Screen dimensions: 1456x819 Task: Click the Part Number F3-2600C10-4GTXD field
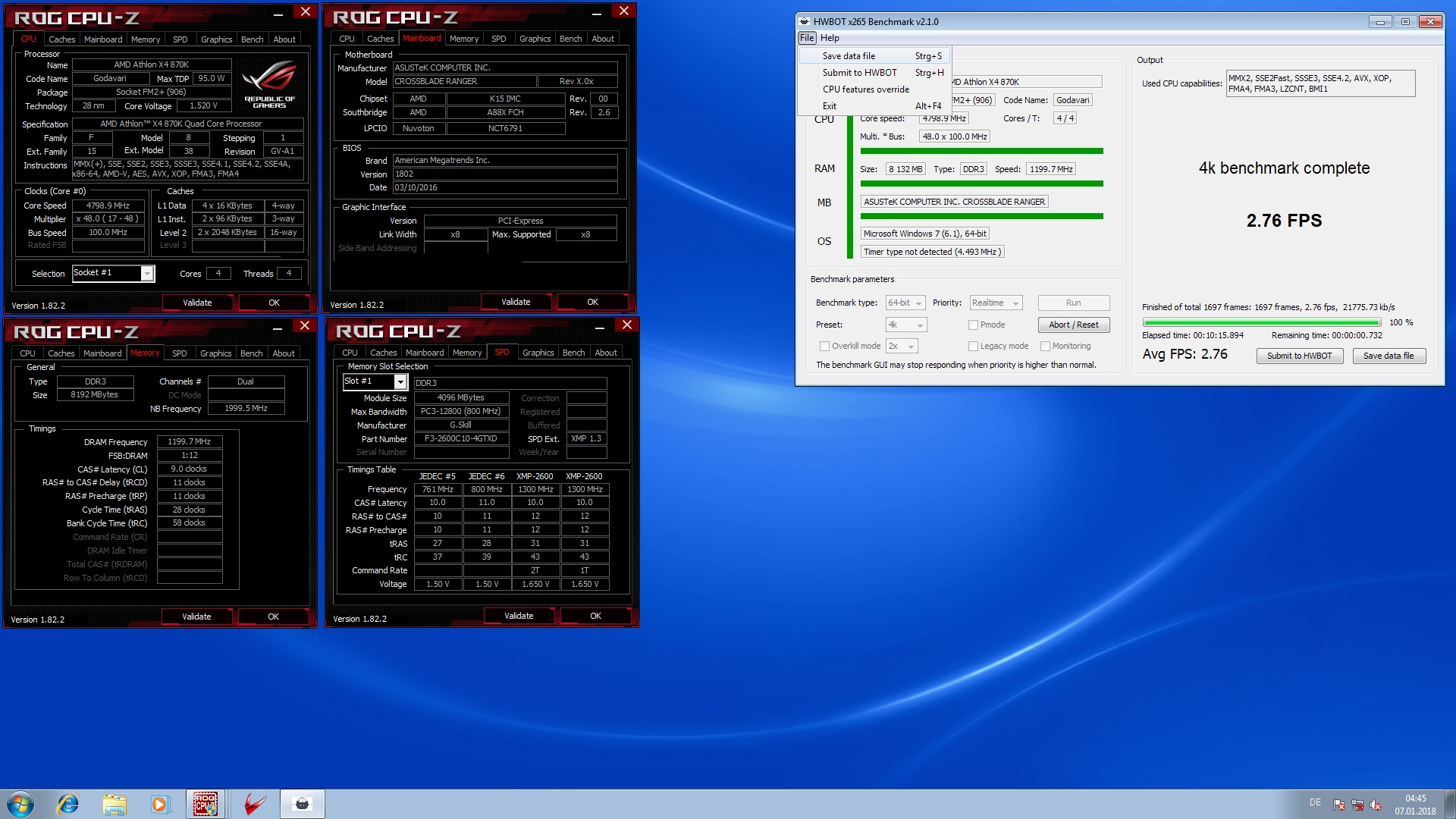pyautogui.click(x=461, y=438)
